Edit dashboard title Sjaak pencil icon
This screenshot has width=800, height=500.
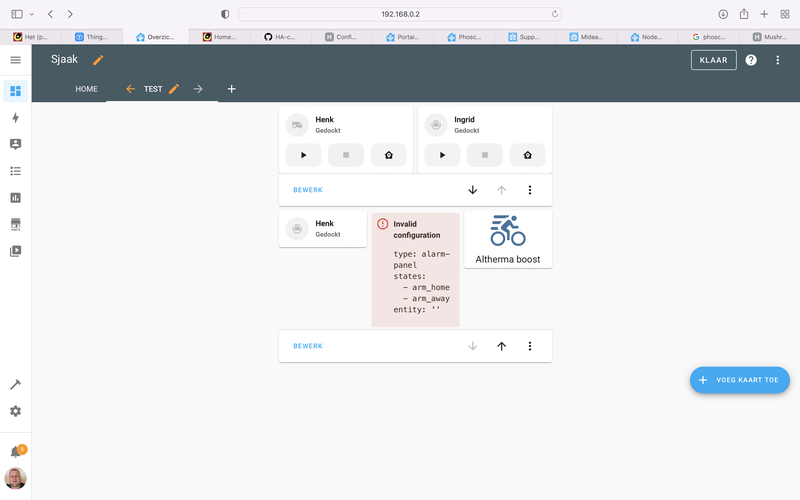click(x=98, y=60)
